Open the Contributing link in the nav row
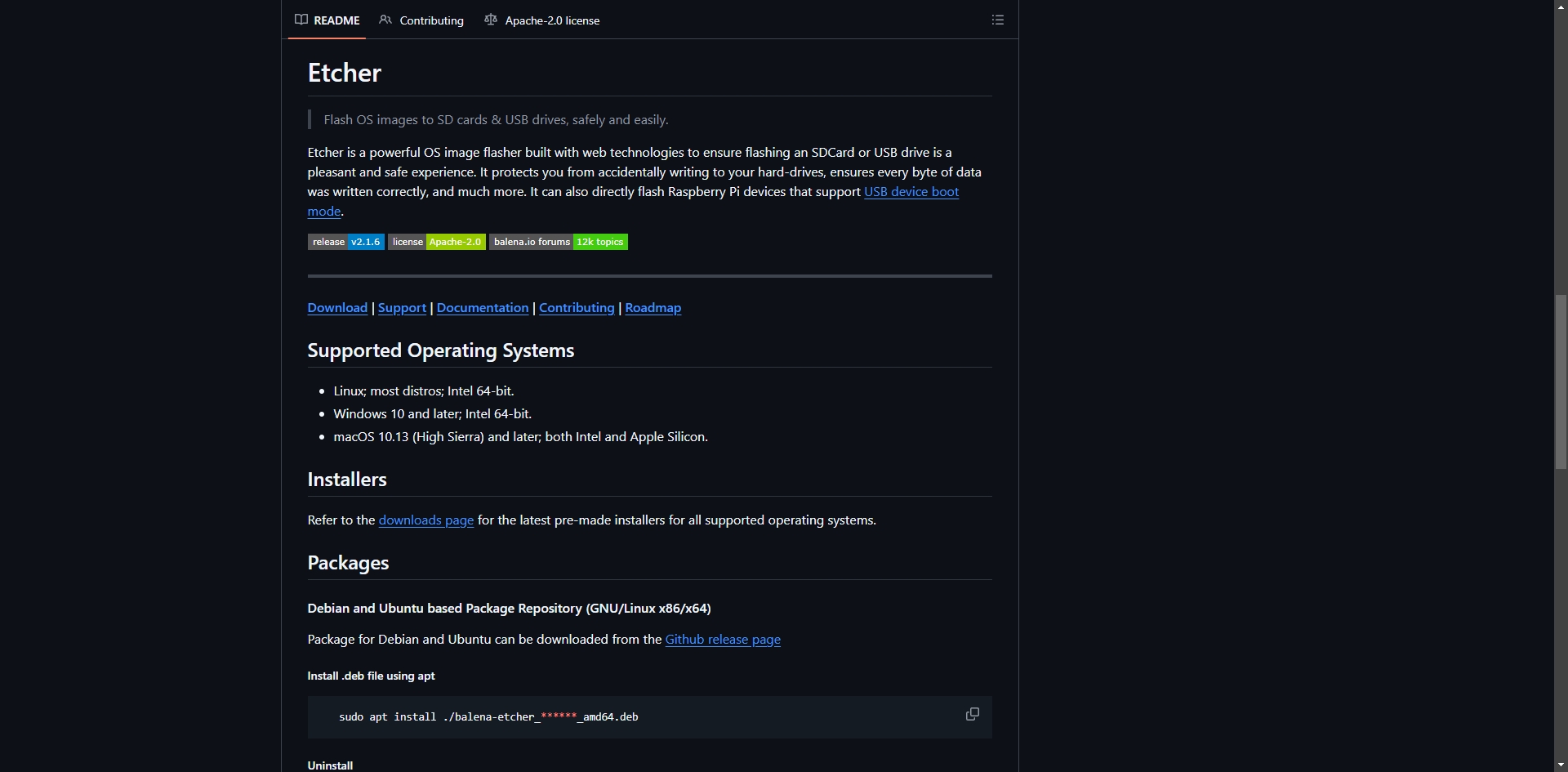Viewport: 1568px width, 772px height. coord(577,307)
